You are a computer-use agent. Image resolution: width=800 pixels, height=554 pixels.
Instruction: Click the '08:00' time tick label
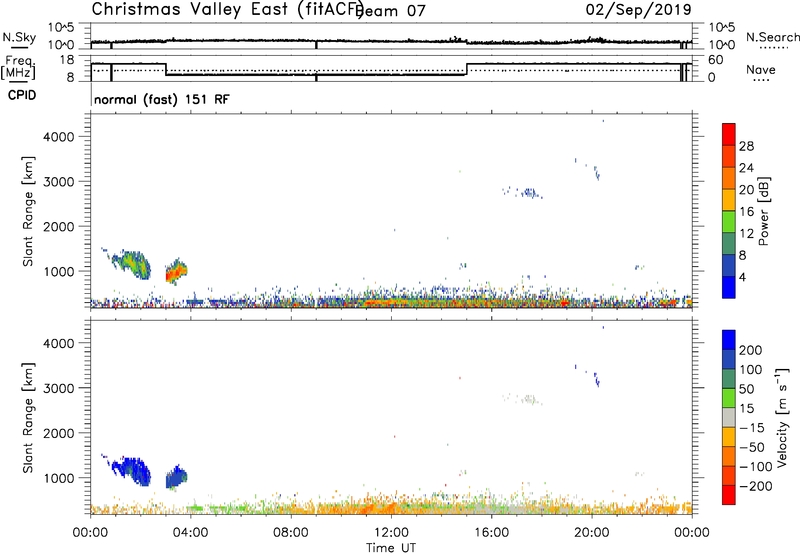291,533
